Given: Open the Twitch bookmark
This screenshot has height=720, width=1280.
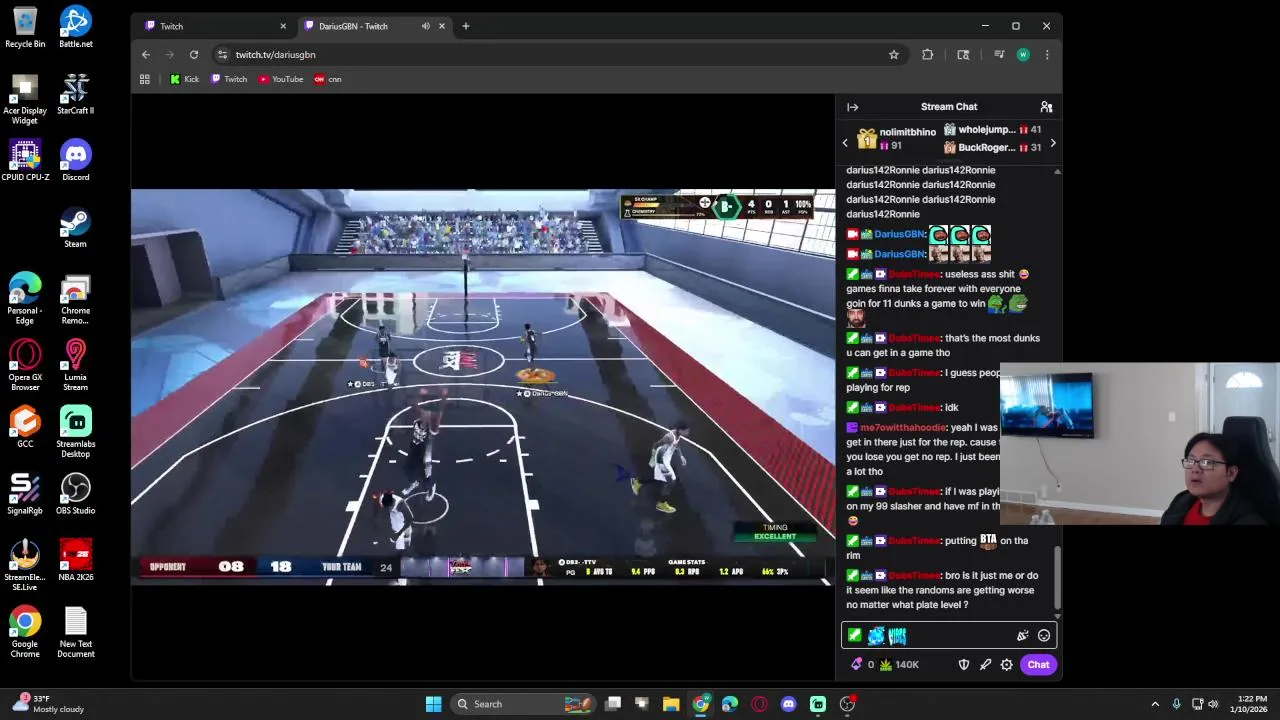Looking at the screenshot, I should coord(229,79).
